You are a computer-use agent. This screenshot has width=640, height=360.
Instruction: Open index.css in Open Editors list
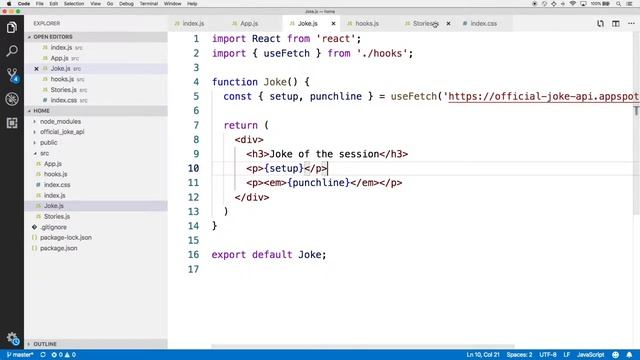click(63, 100)
